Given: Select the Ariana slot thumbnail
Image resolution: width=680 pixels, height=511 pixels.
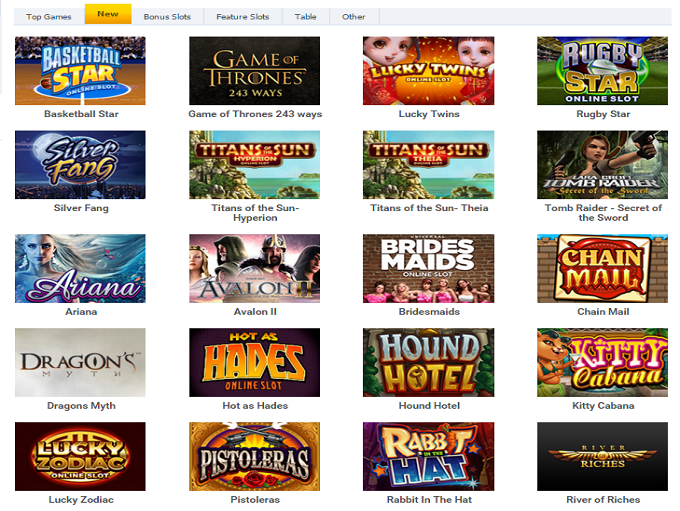Looking at the screenshot, I should 80,269.
